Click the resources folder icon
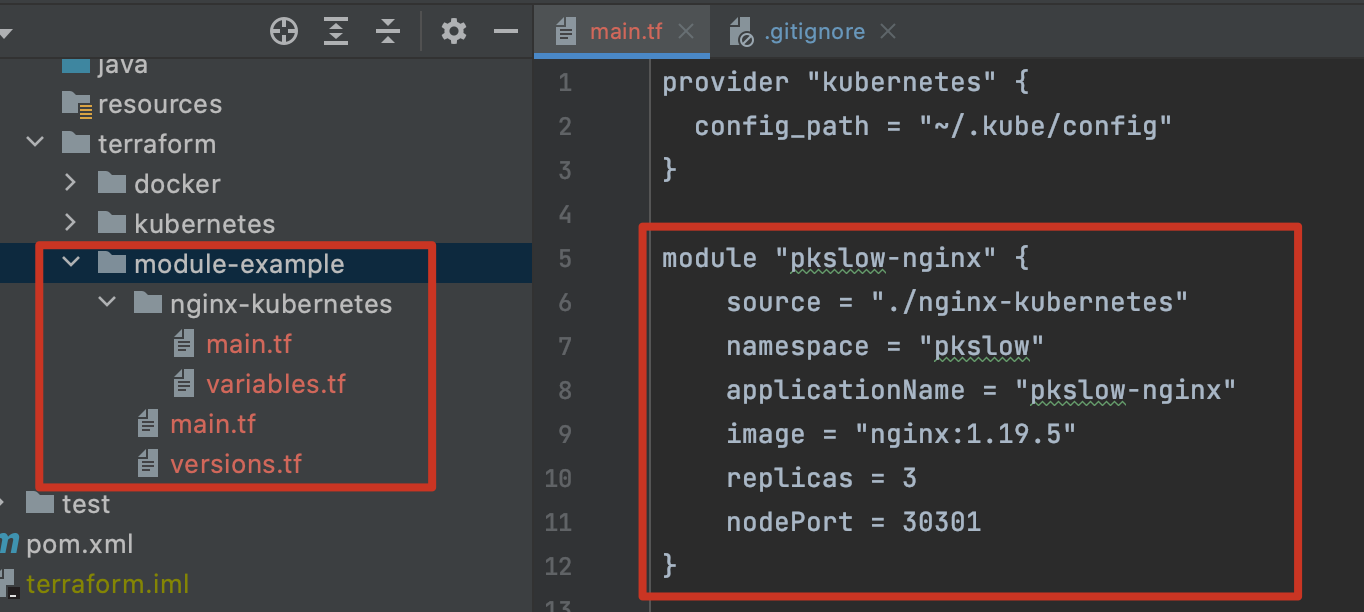This screenshot has width=1364, height=612. 76,103
